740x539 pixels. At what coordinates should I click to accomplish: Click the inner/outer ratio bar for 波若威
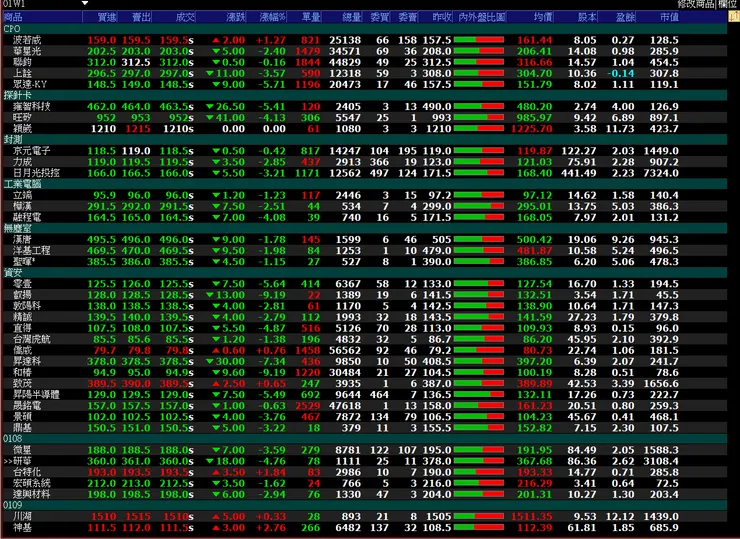[479, 40]
